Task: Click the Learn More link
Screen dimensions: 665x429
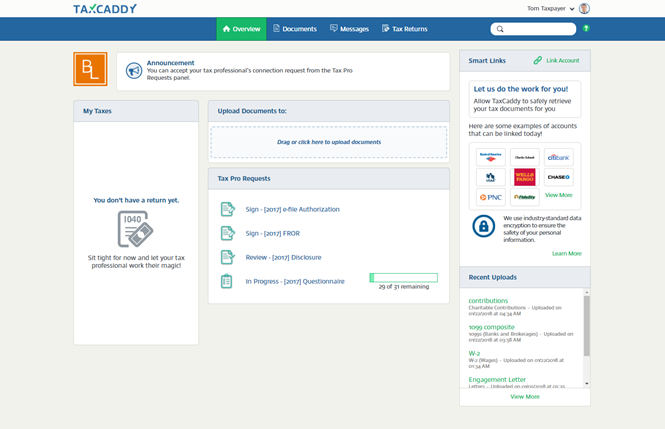Action: [567, 254]
